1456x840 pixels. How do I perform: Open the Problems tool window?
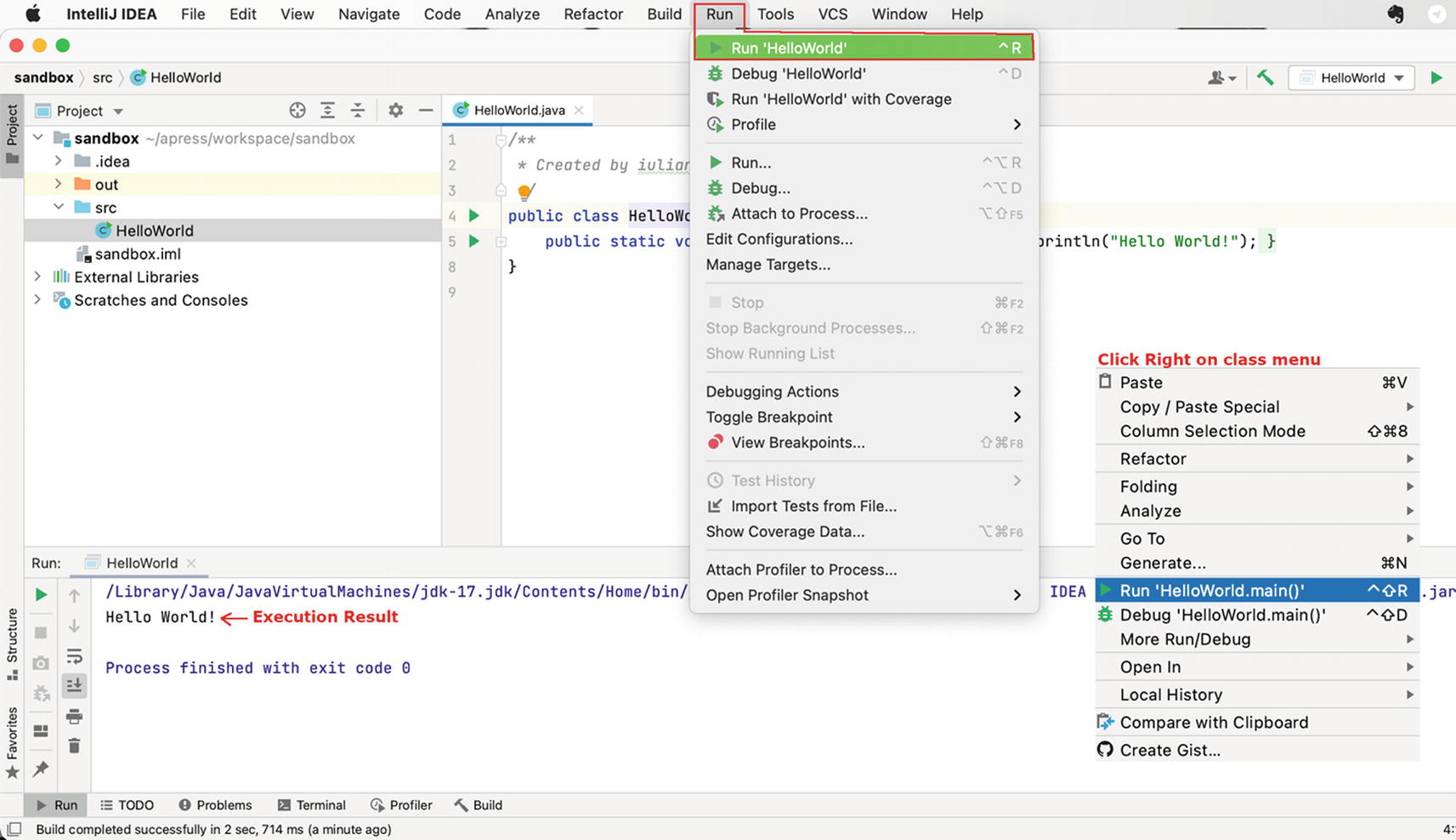pyautogui.click(x=215, y=805)
